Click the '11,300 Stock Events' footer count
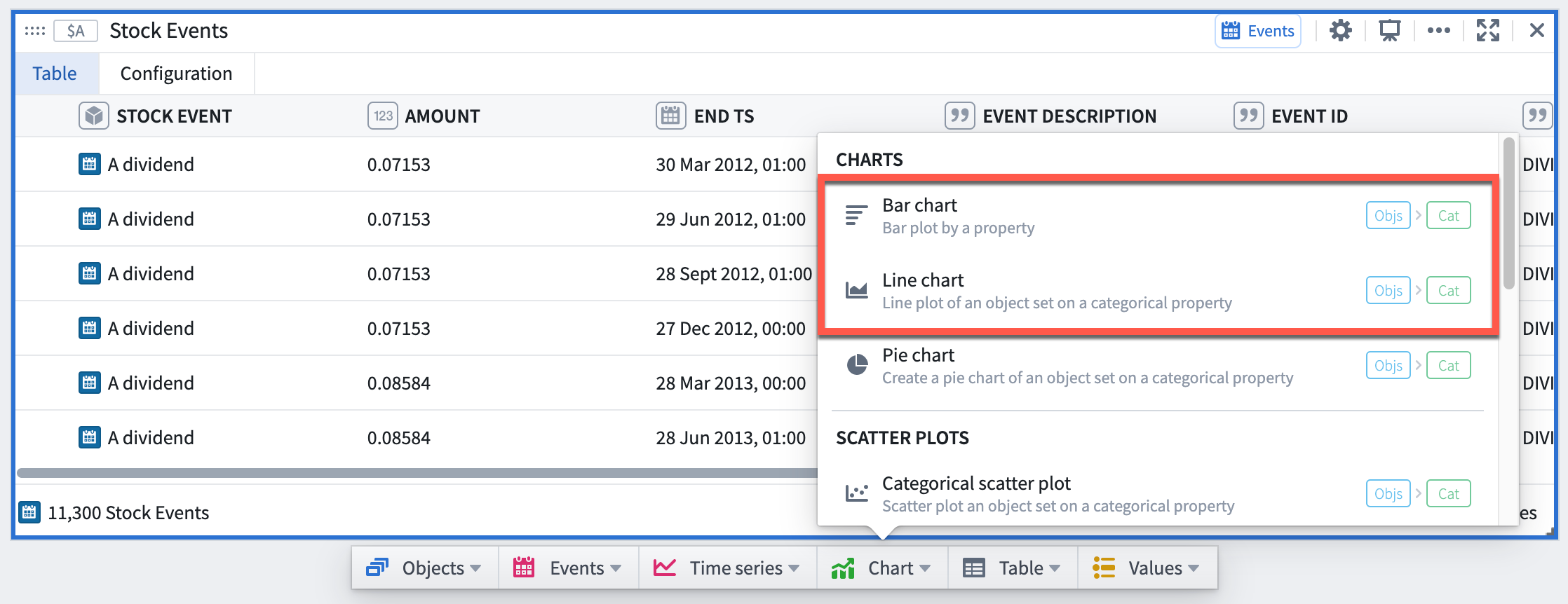The image size is (1568, 604). pyautogui.click(x=128, y=513)
